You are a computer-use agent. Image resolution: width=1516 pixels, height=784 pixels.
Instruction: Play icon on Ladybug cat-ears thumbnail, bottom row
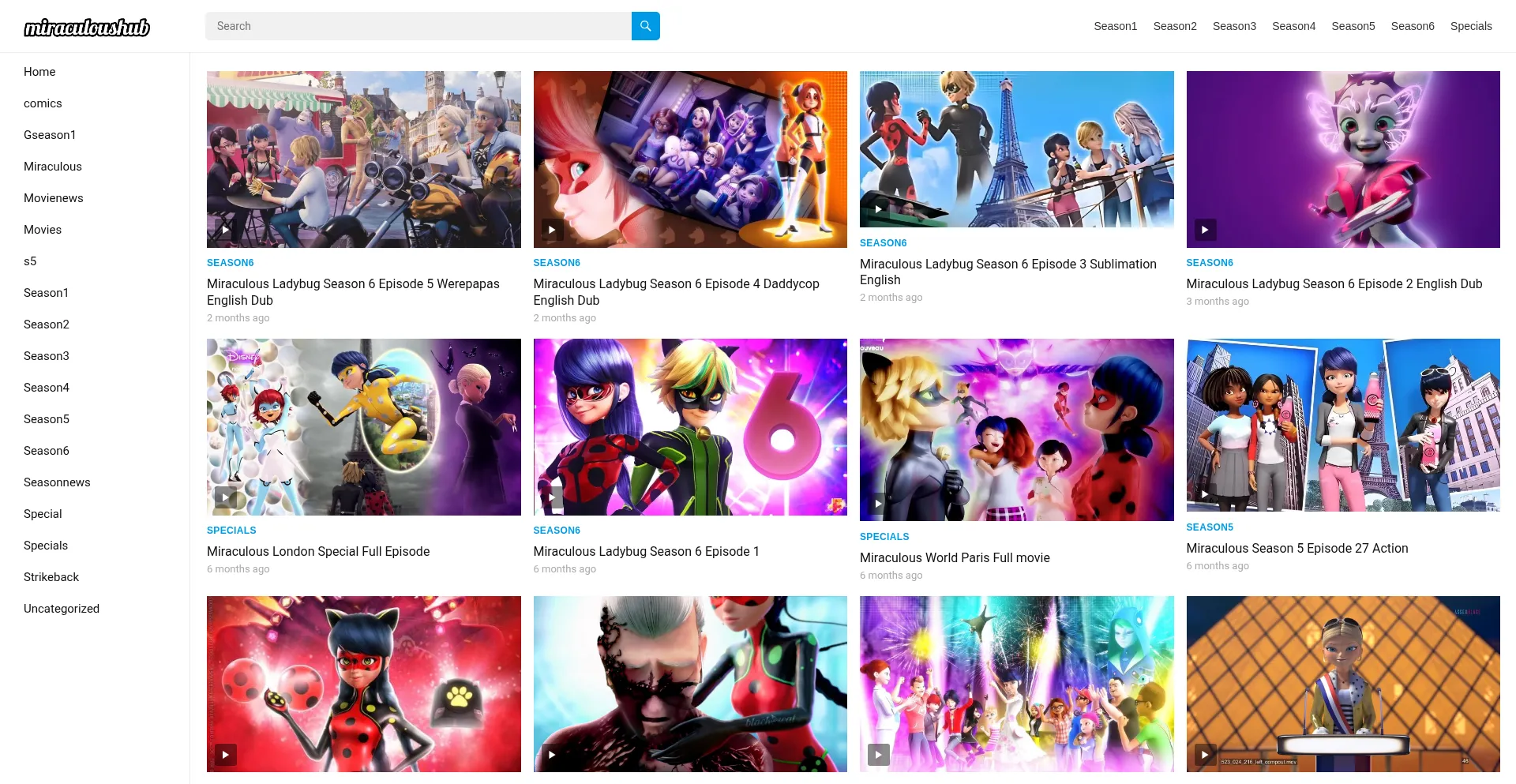tap(226, 755)
